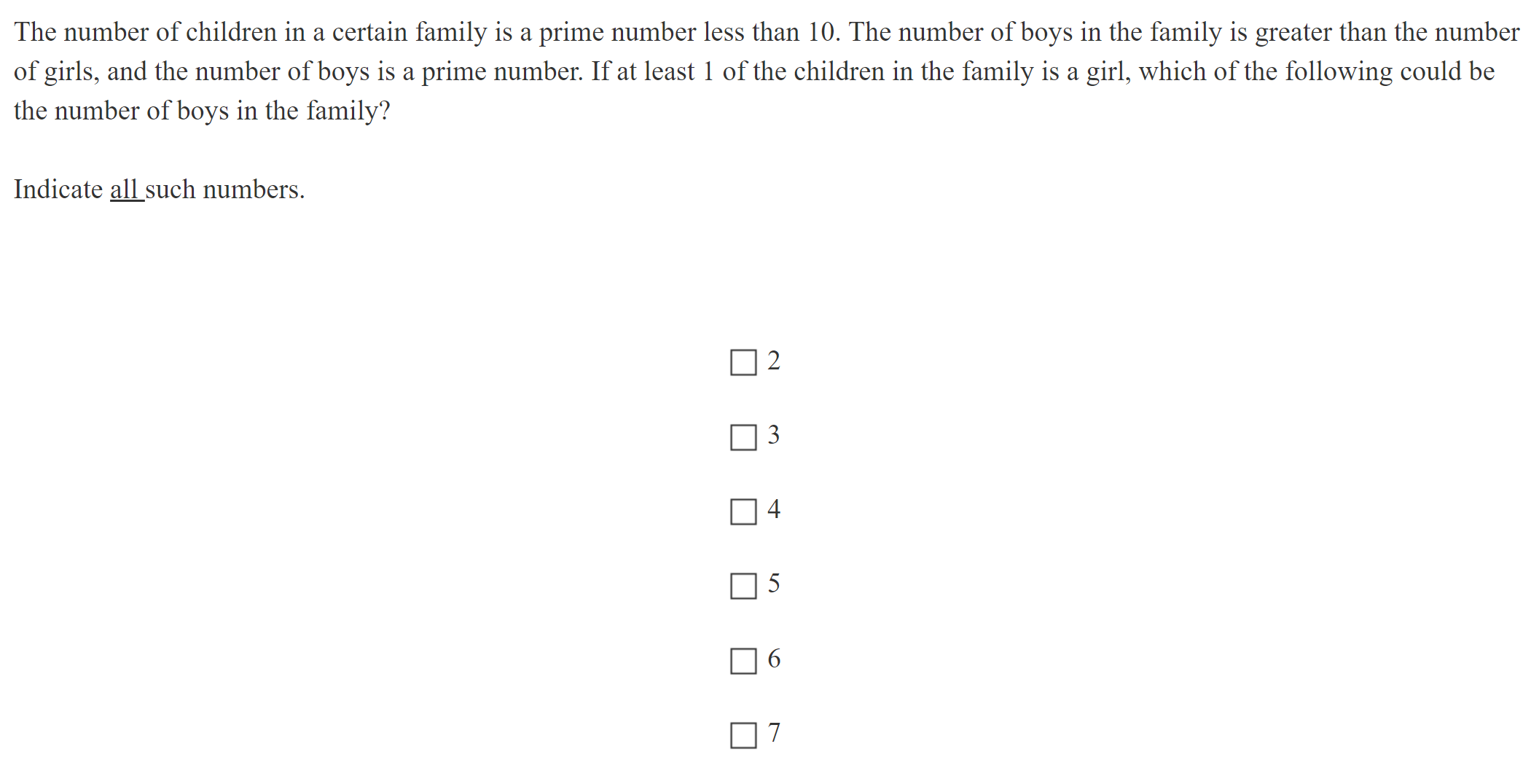Click the number 10 in the question

click(x=822, y=32)
